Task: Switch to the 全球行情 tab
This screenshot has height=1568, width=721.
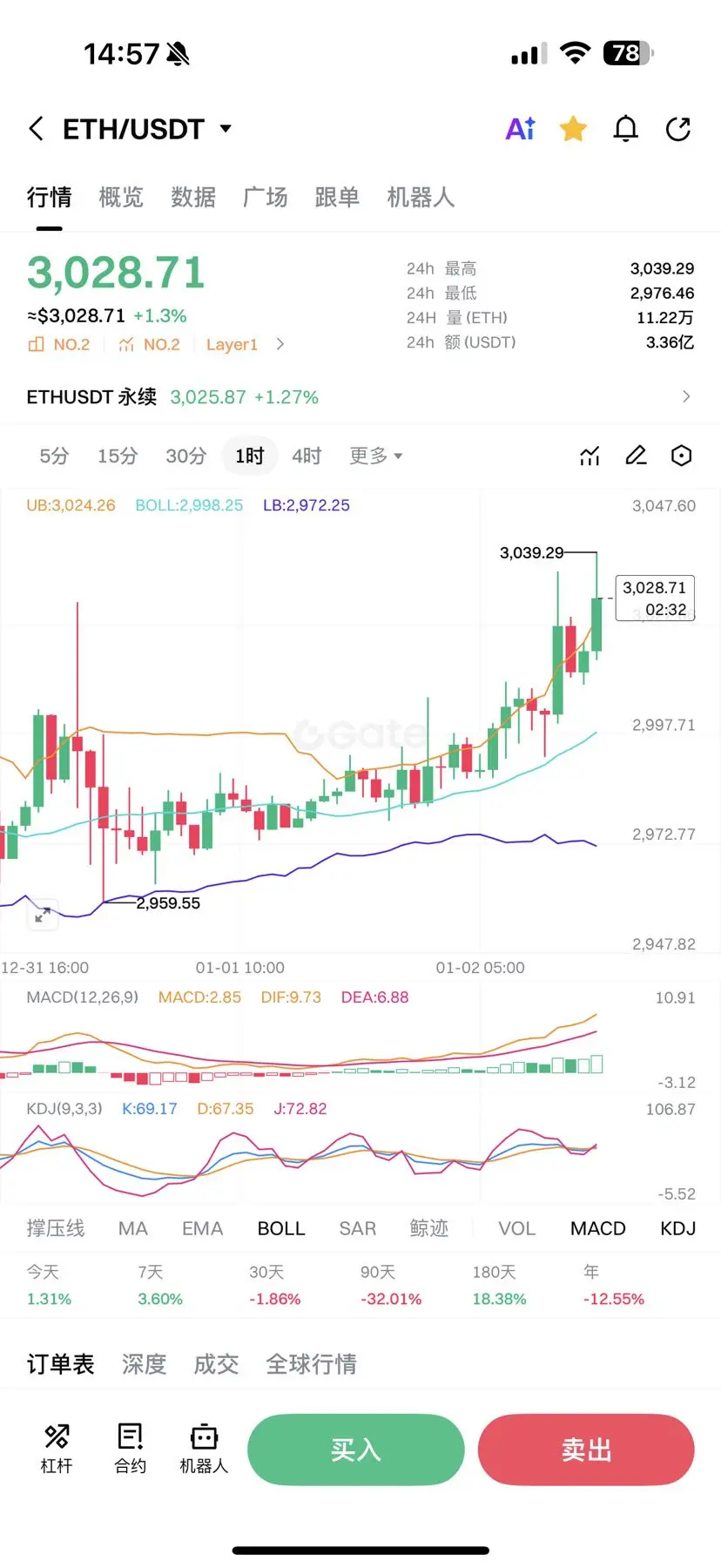Action: pos(311,1364)
